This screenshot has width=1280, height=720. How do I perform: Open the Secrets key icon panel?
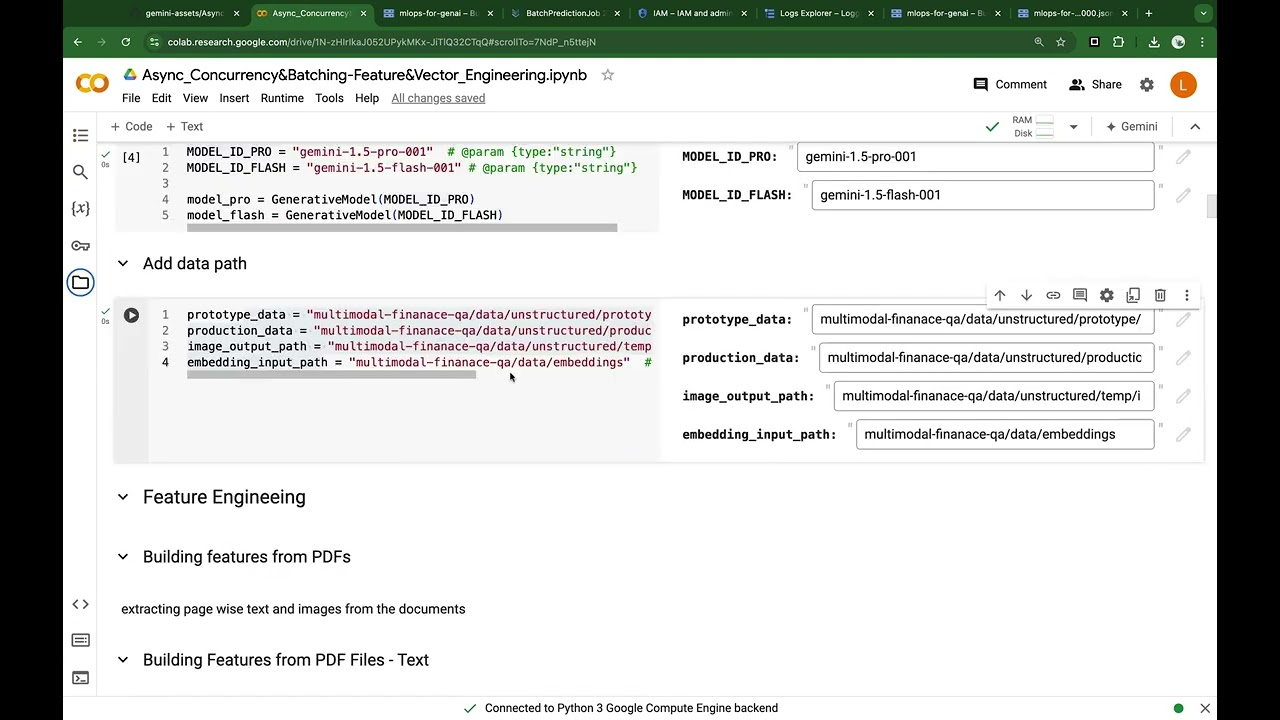[x=80, y=246]
